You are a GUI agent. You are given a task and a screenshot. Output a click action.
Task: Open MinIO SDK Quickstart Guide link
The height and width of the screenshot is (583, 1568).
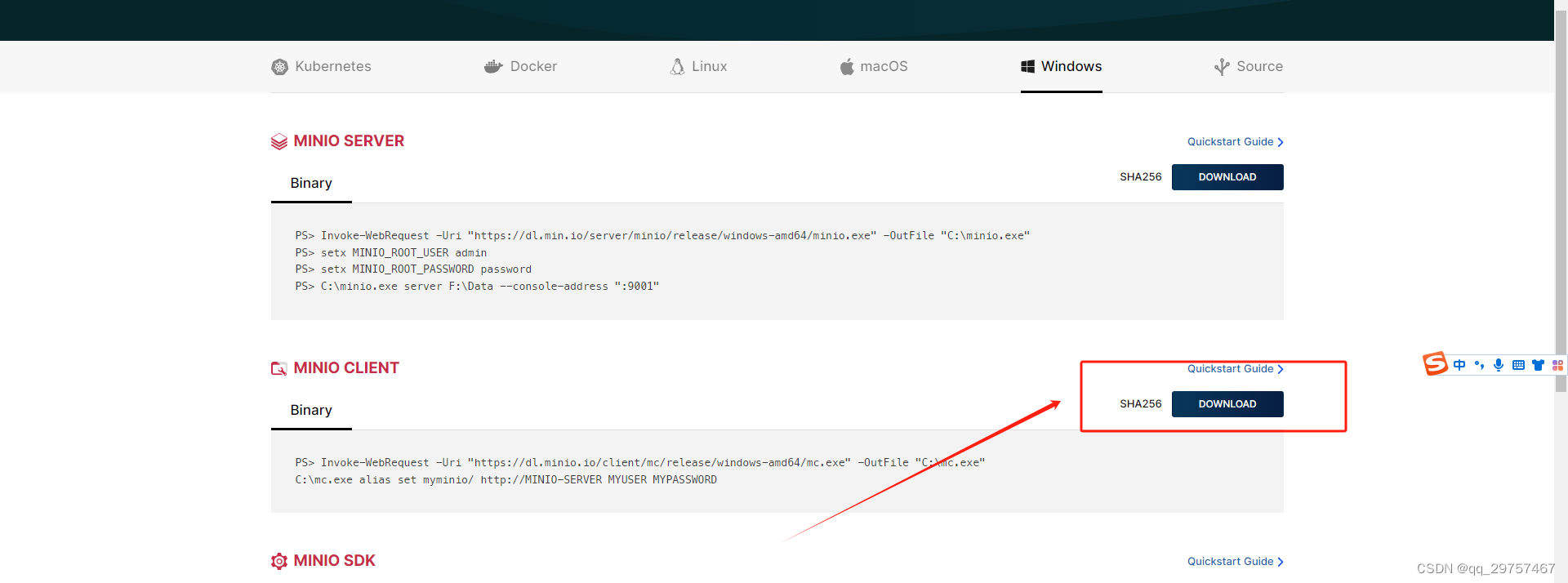(1235, 562)
